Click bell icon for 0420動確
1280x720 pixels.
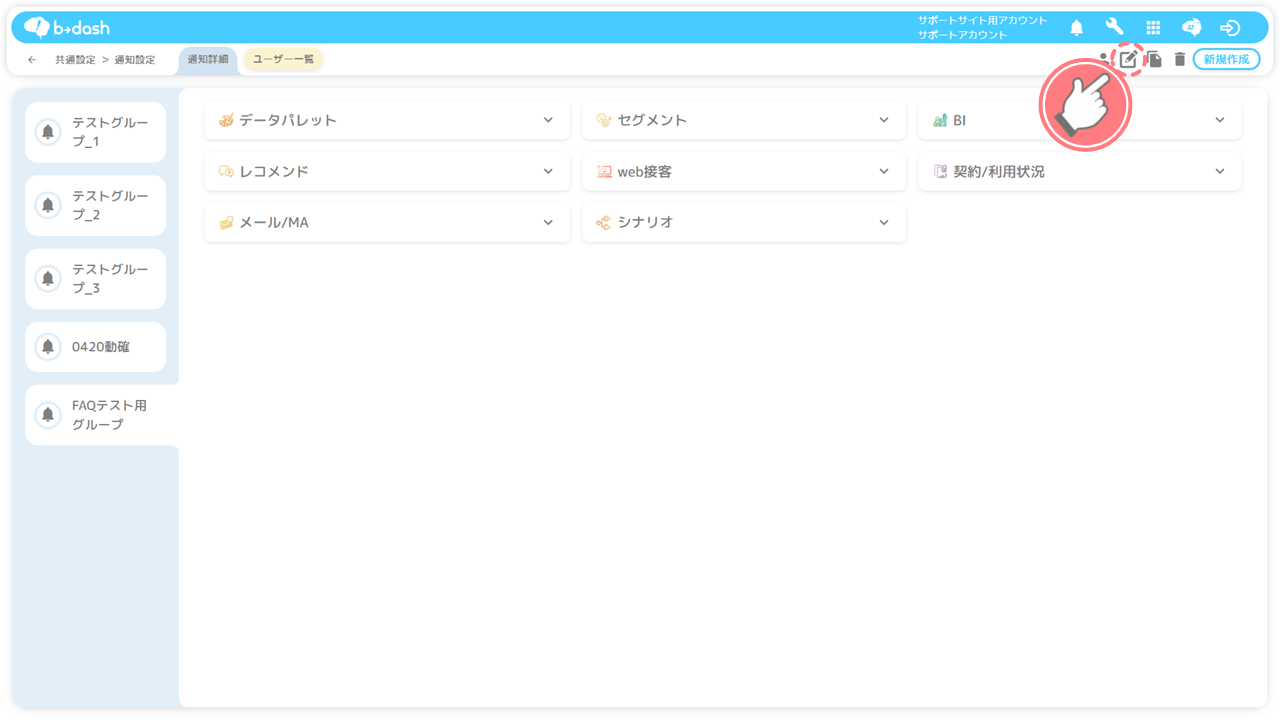48,347
